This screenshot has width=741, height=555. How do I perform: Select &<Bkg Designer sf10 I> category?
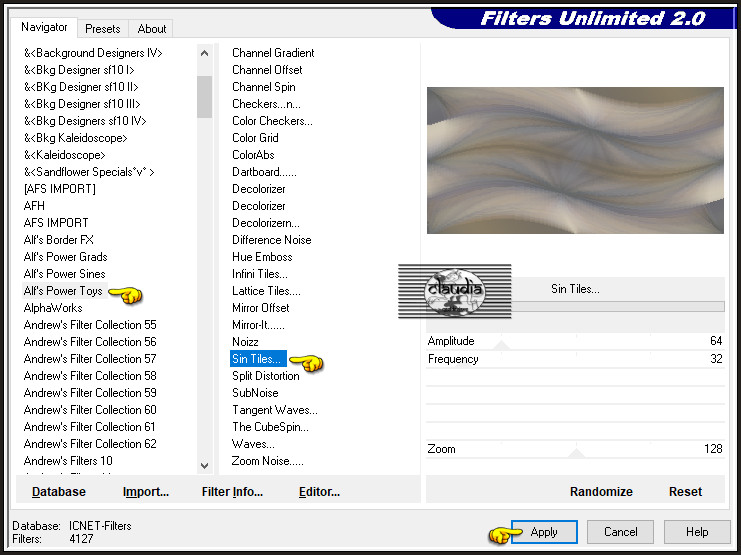click(79, 70)
